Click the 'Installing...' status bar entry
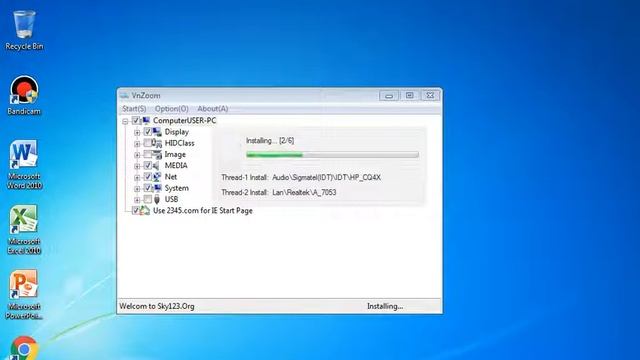This screenshot has height=360, width=640. coord(385,306)
